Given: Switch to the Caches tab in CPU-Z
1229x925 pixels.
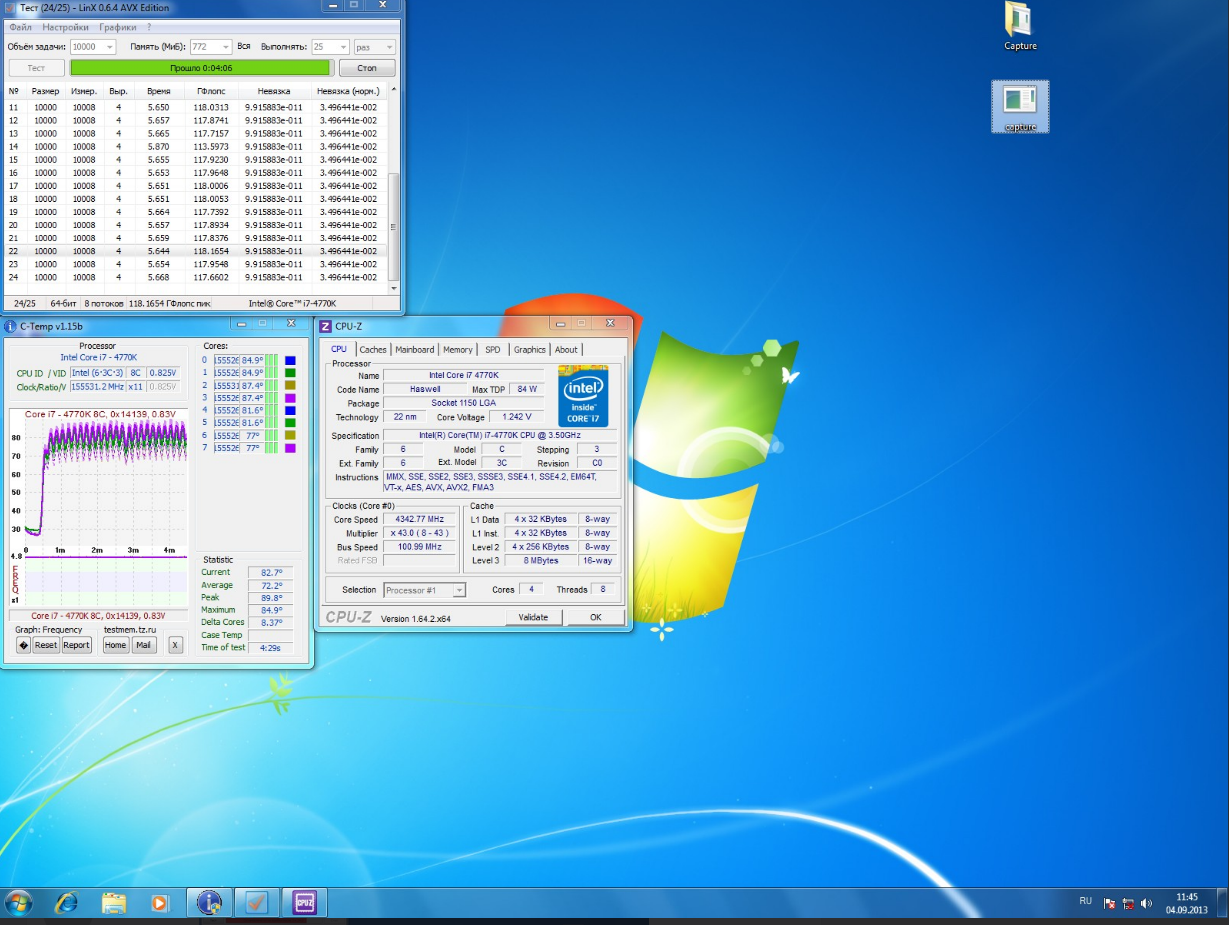Looking at the screenshot, I should [x=373, y=349].
